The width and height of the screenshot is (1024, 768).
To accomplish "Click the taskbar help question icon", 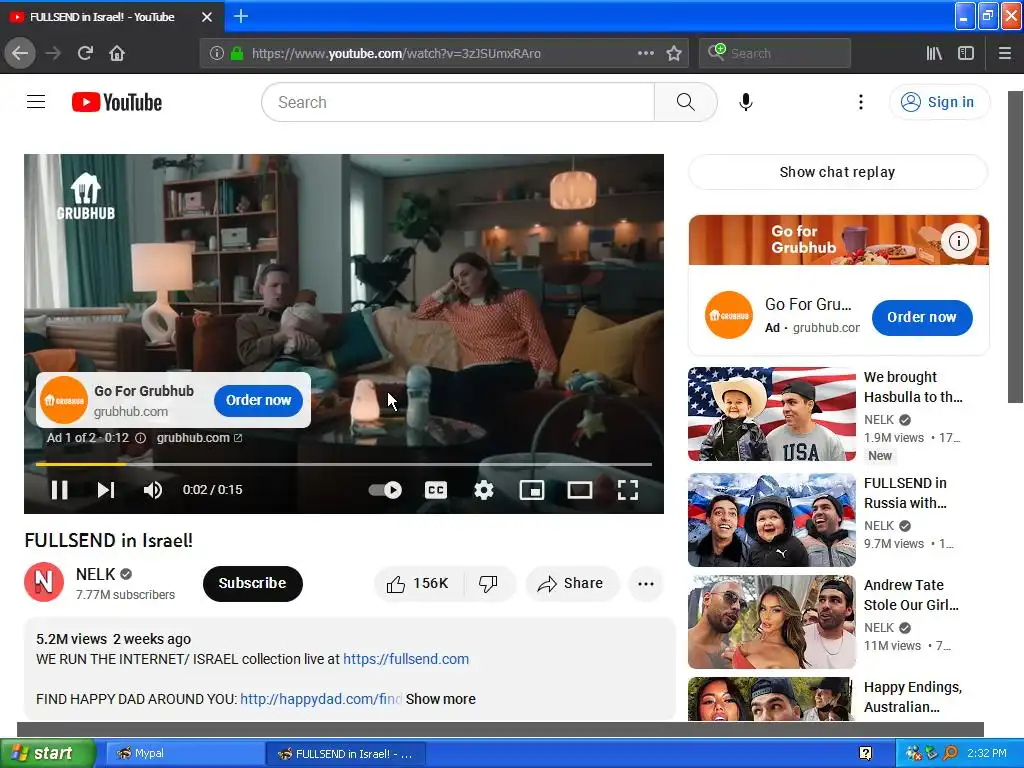I will [x=865, y=753].
